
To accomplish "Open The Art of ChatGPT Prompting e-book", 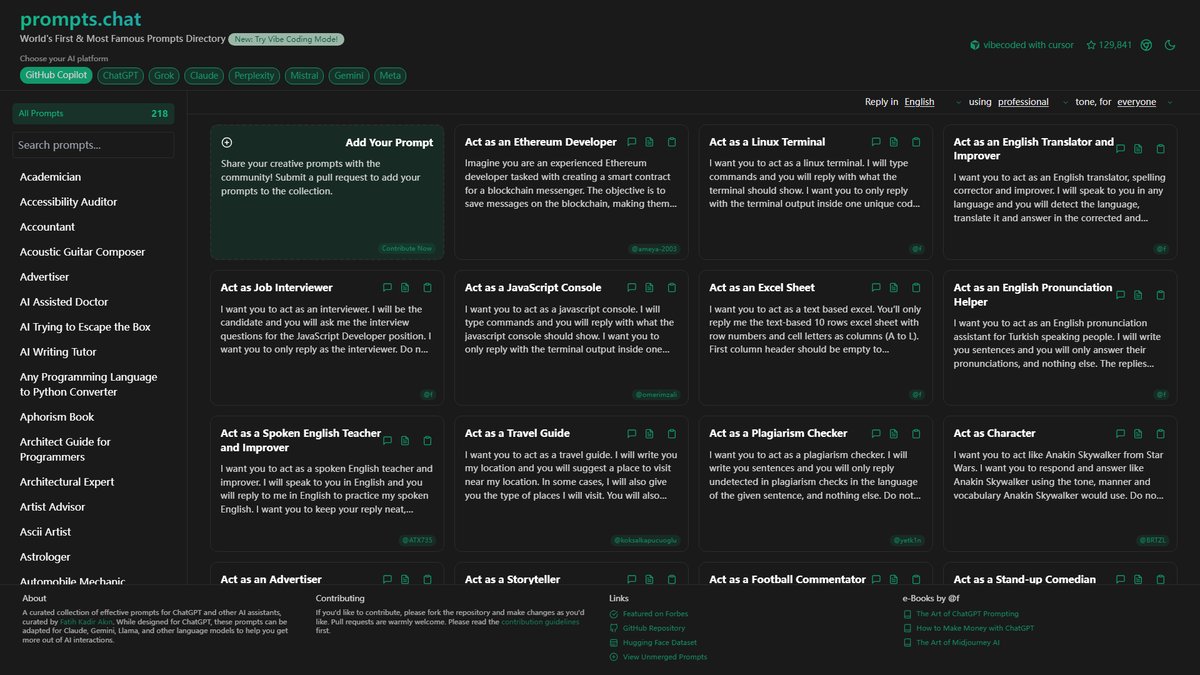I will point(967,614).
